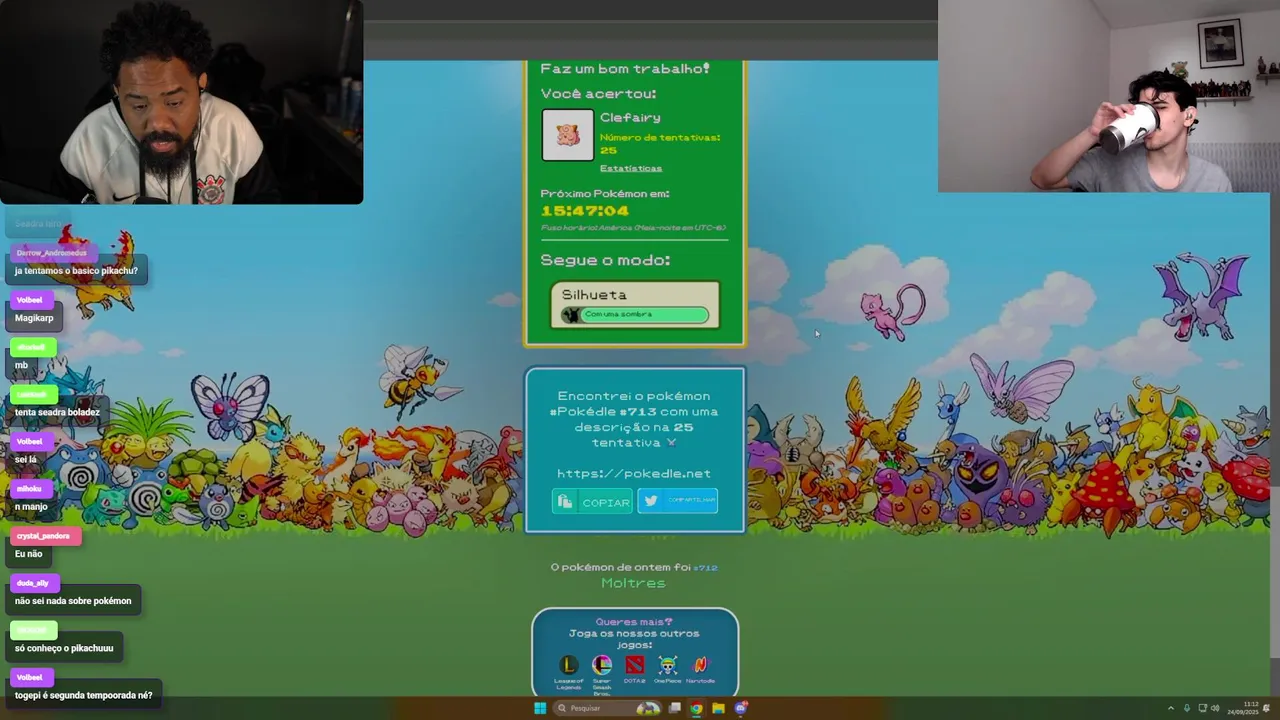This screenshot has height=720, width=1280.
Task: Click chat message 'tenta seadra boladez'
Action: click(x=57, y=412)
